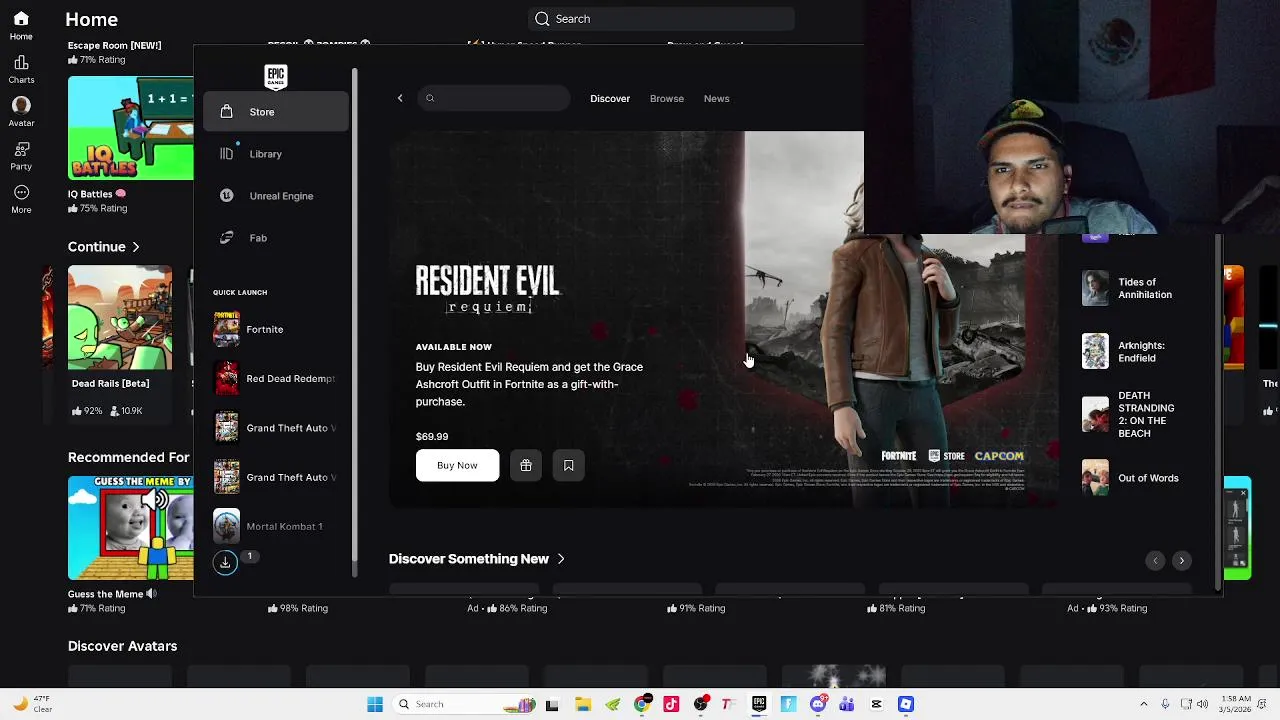
Task: Click the Epic sidebar scrollbar
Action: click(354, 320)
